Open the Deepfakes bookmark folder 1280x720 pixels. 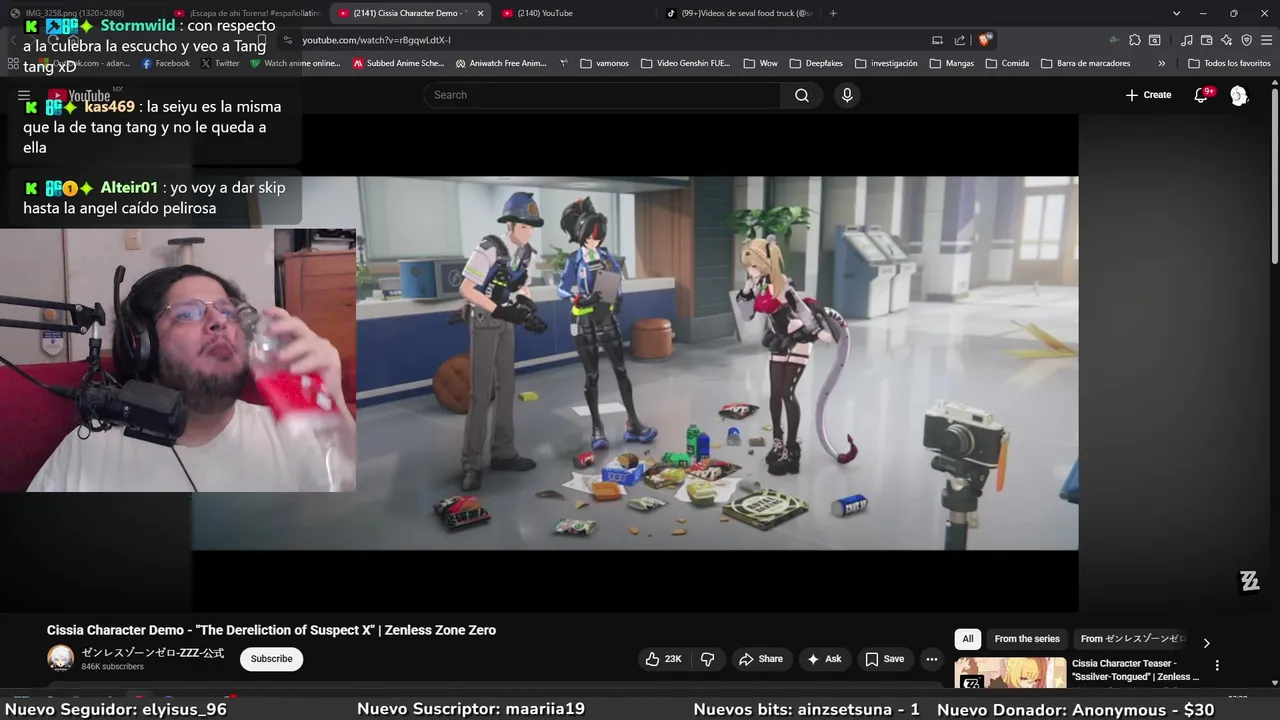pos(816,63)
